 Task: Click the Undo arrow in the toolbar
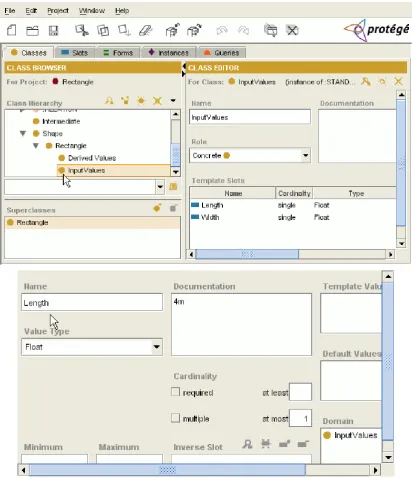[x=222, y=31]
